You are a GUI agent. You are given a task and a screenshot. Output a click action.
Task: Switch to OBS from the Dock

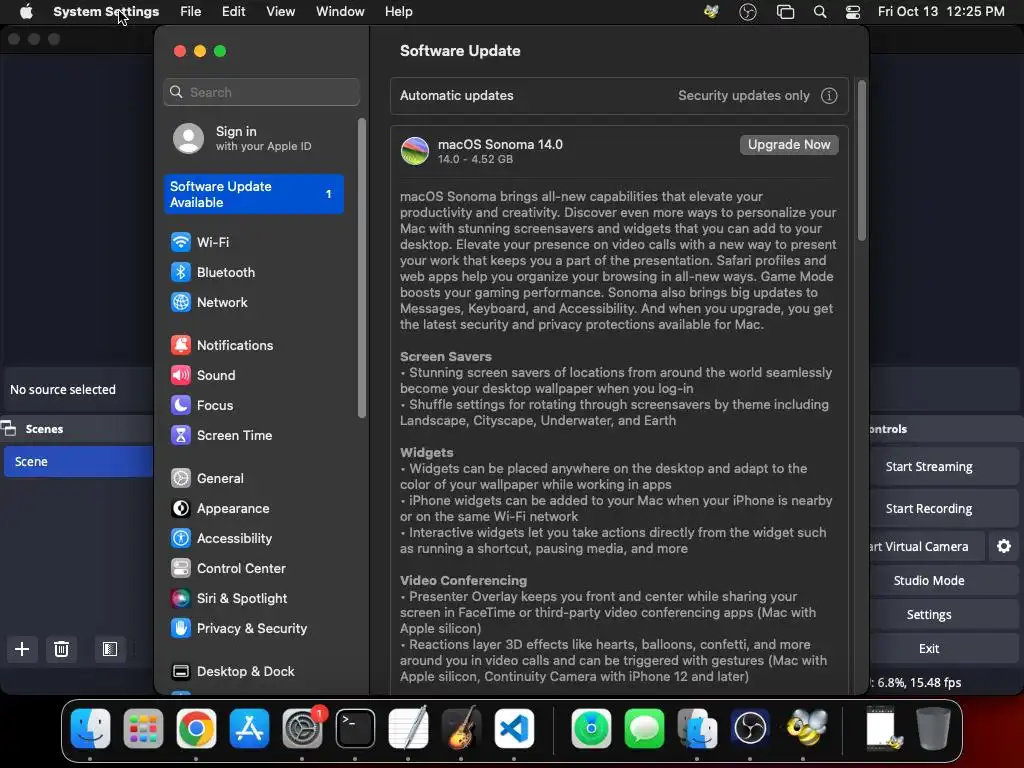coord(750,729)
